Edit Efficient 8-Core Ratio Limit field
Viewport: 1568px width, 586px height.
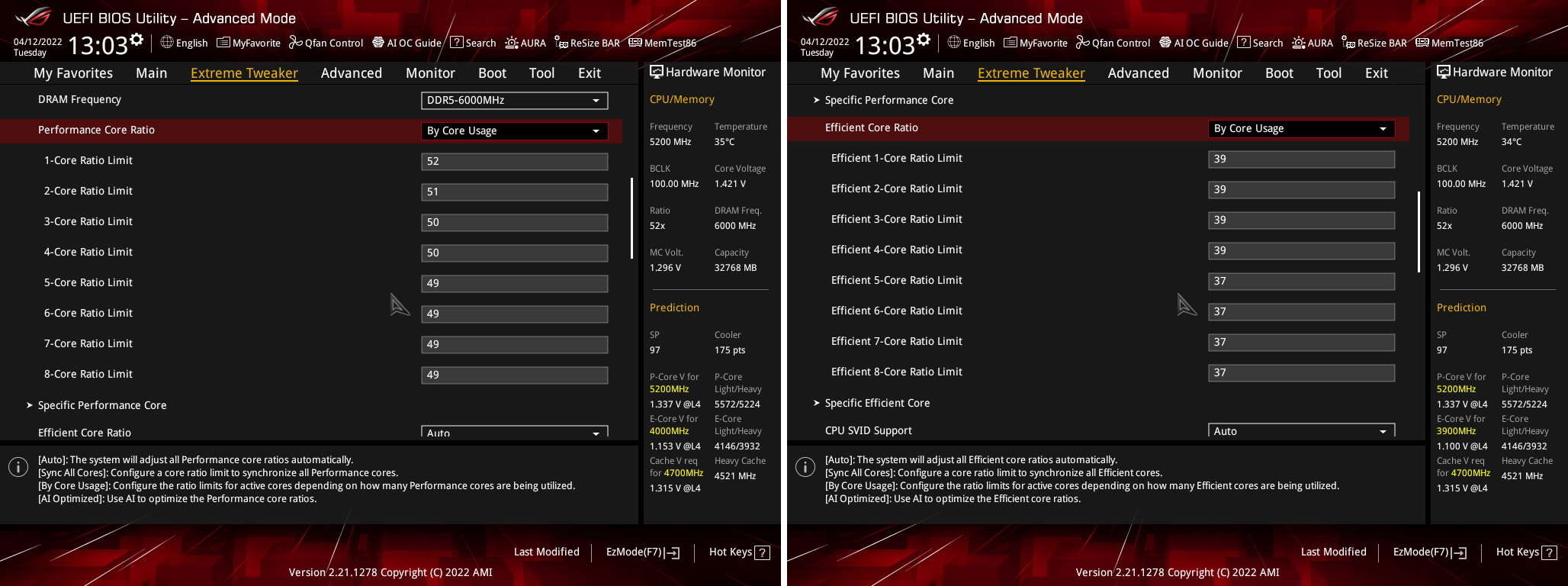1302,372
